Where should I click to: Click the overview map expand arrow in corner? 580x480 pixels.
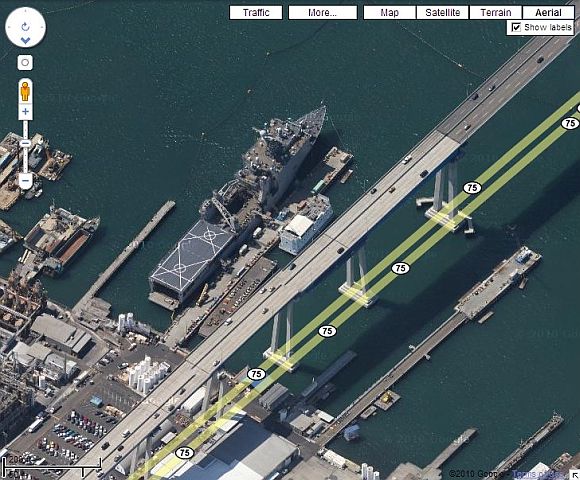pos(576,475)
